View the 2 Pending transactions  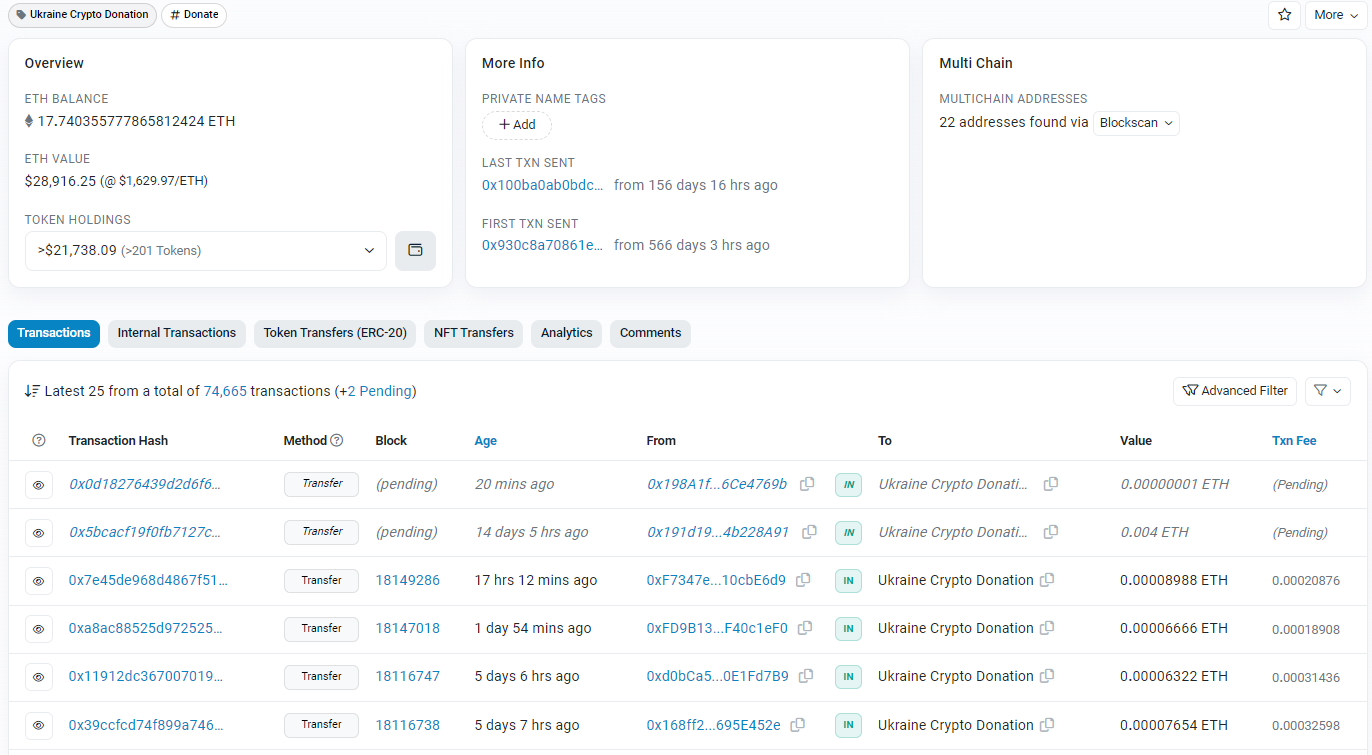(377, 391)
